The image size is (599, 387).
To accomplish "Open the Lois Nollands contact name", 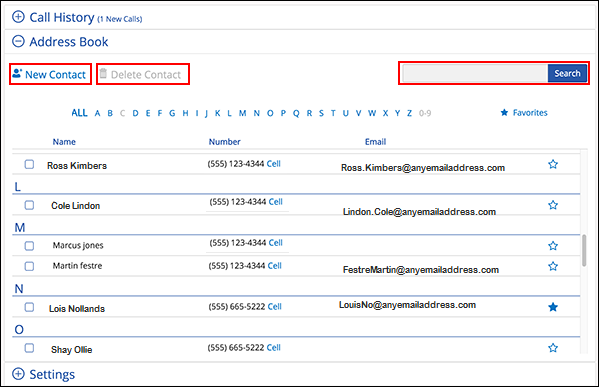I will [x=77, y=309].
